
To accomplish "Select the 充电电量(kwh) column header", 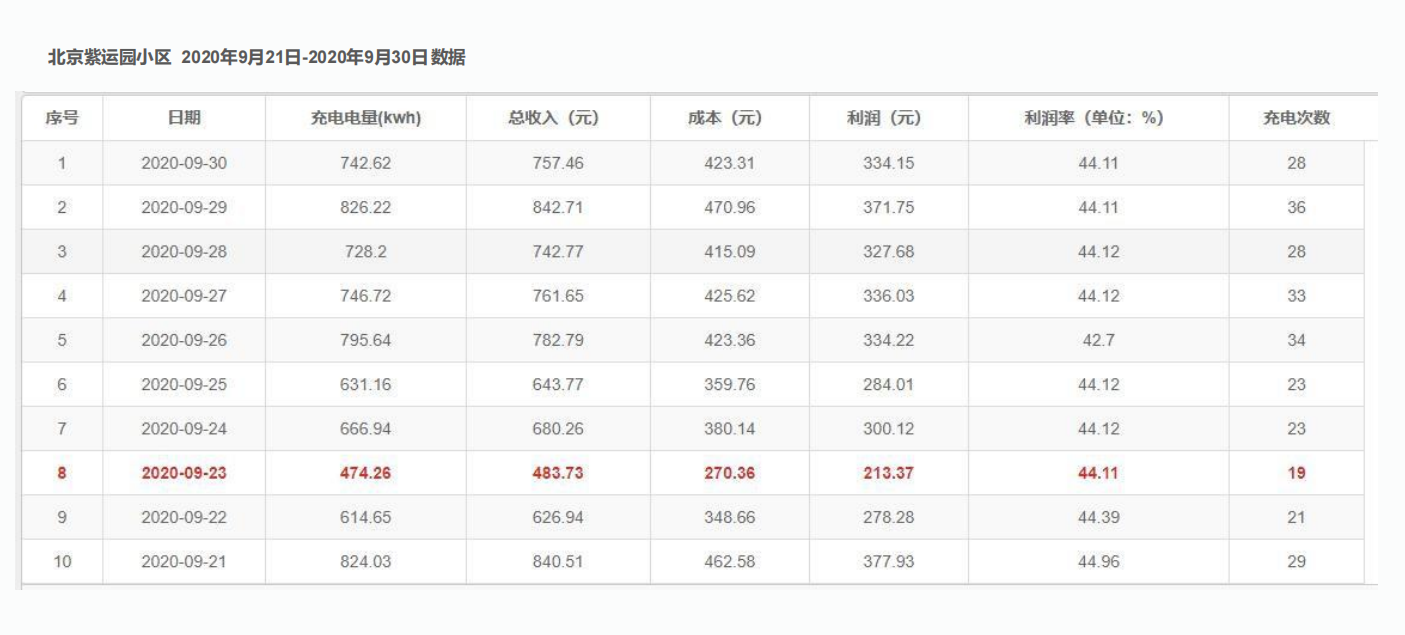I will tap(366, 118).
